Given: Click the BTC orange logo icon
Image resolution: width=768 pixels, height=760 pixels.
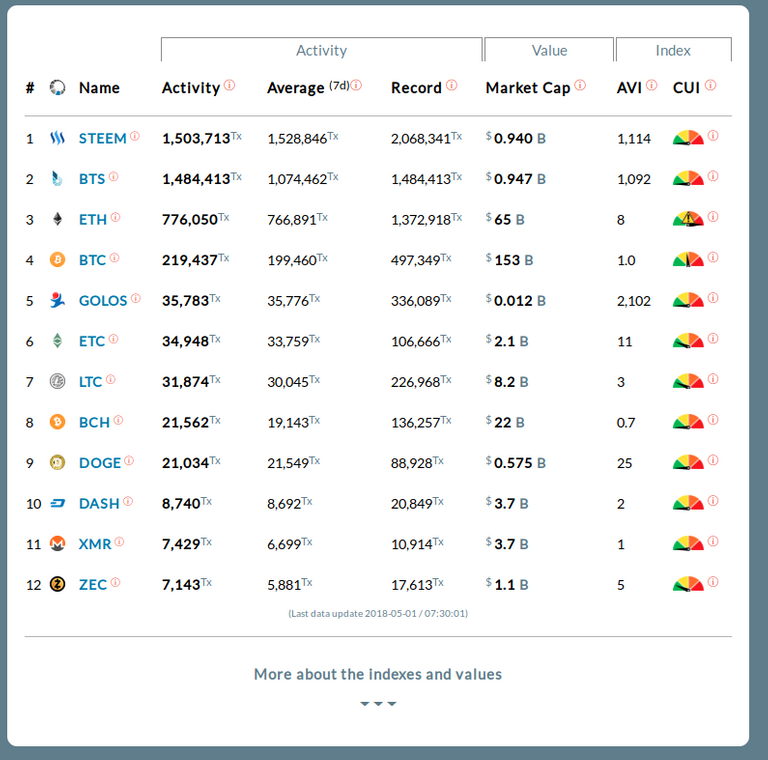Looking at the screenshot, I should click(57, 260).
